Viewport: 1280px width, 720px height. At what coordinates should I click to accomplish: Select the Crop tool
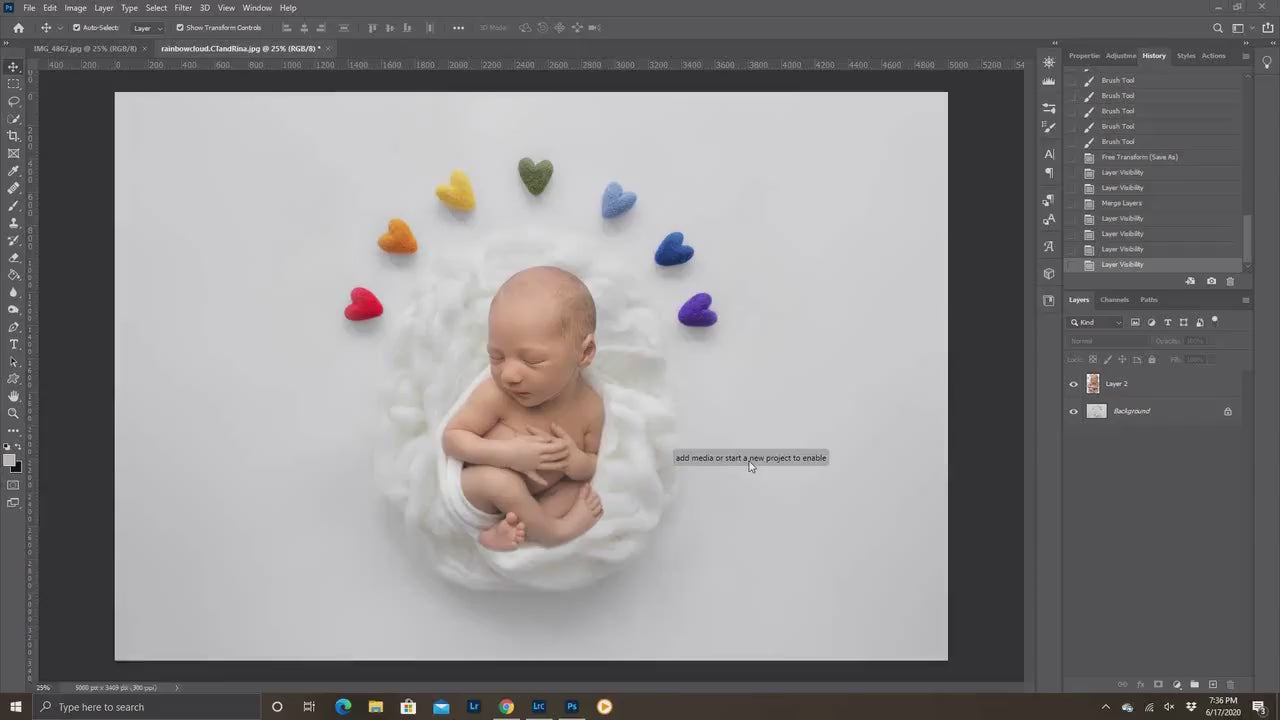[x=13, y=136]
